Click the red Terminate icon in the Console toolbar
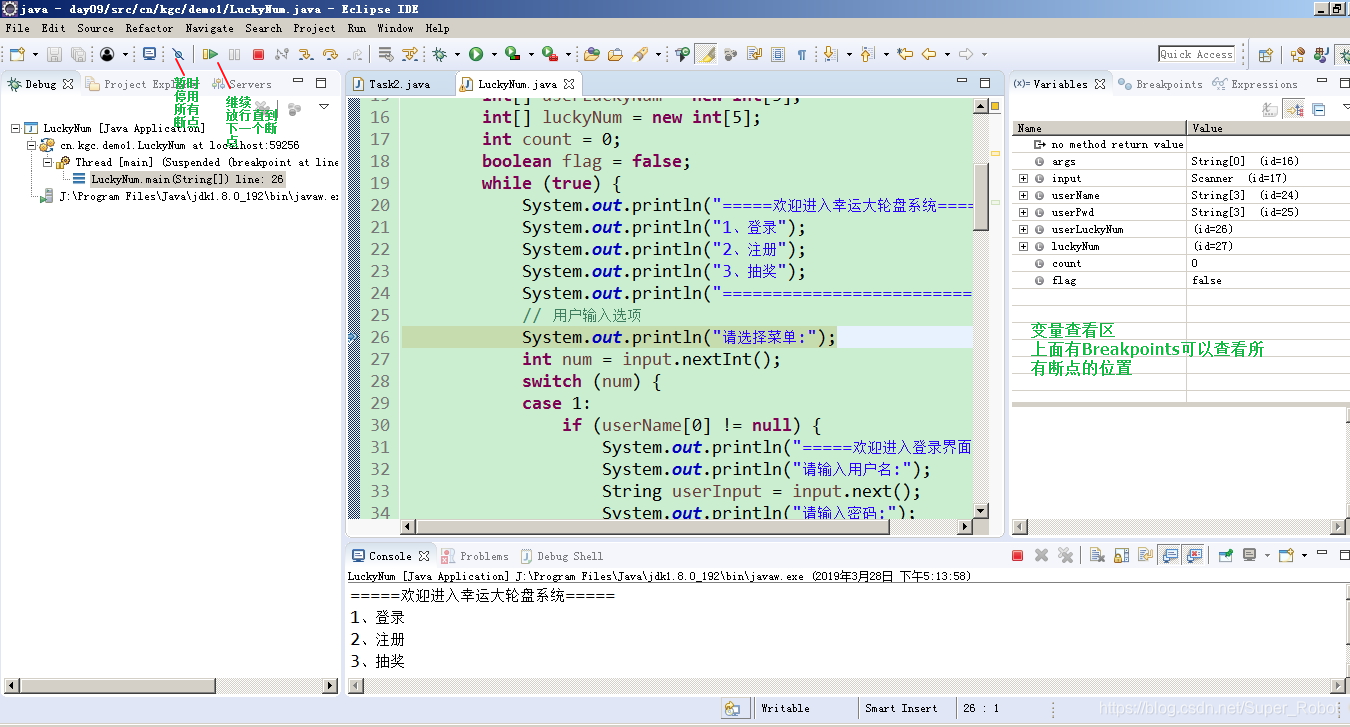Screen dimensions: 1350x727 1017,555
